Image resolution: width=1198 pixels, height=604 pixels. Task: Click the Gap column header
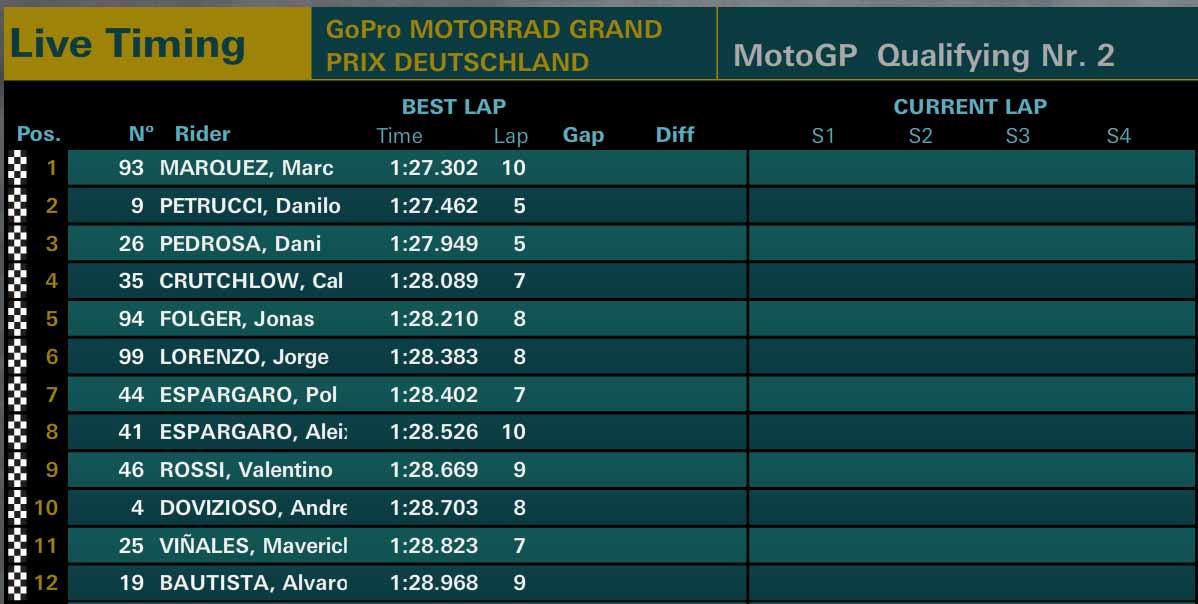pyautogui.click(x=583, y=135)
